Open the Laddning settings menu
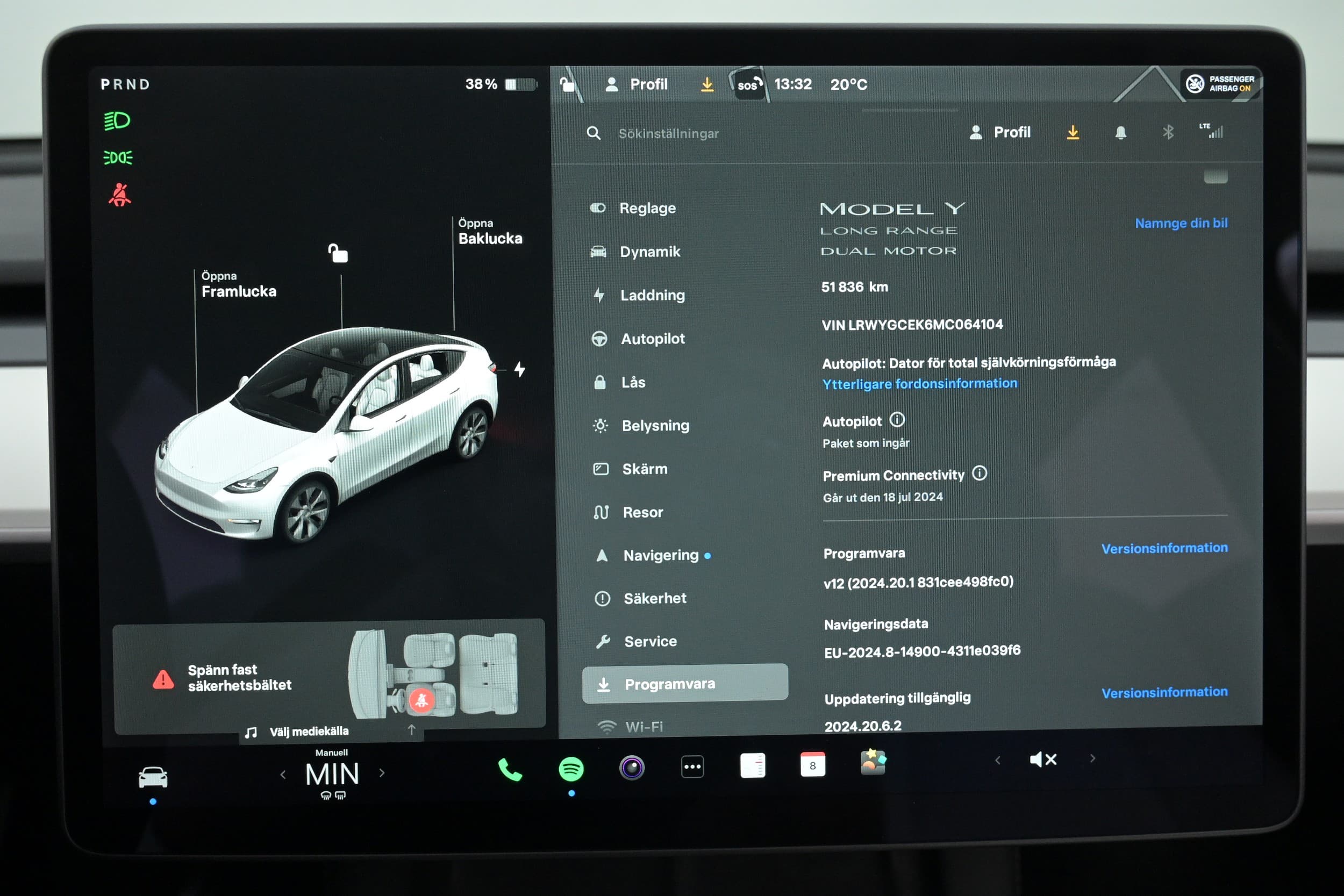The image size is (1344, 896). (652, 296)
